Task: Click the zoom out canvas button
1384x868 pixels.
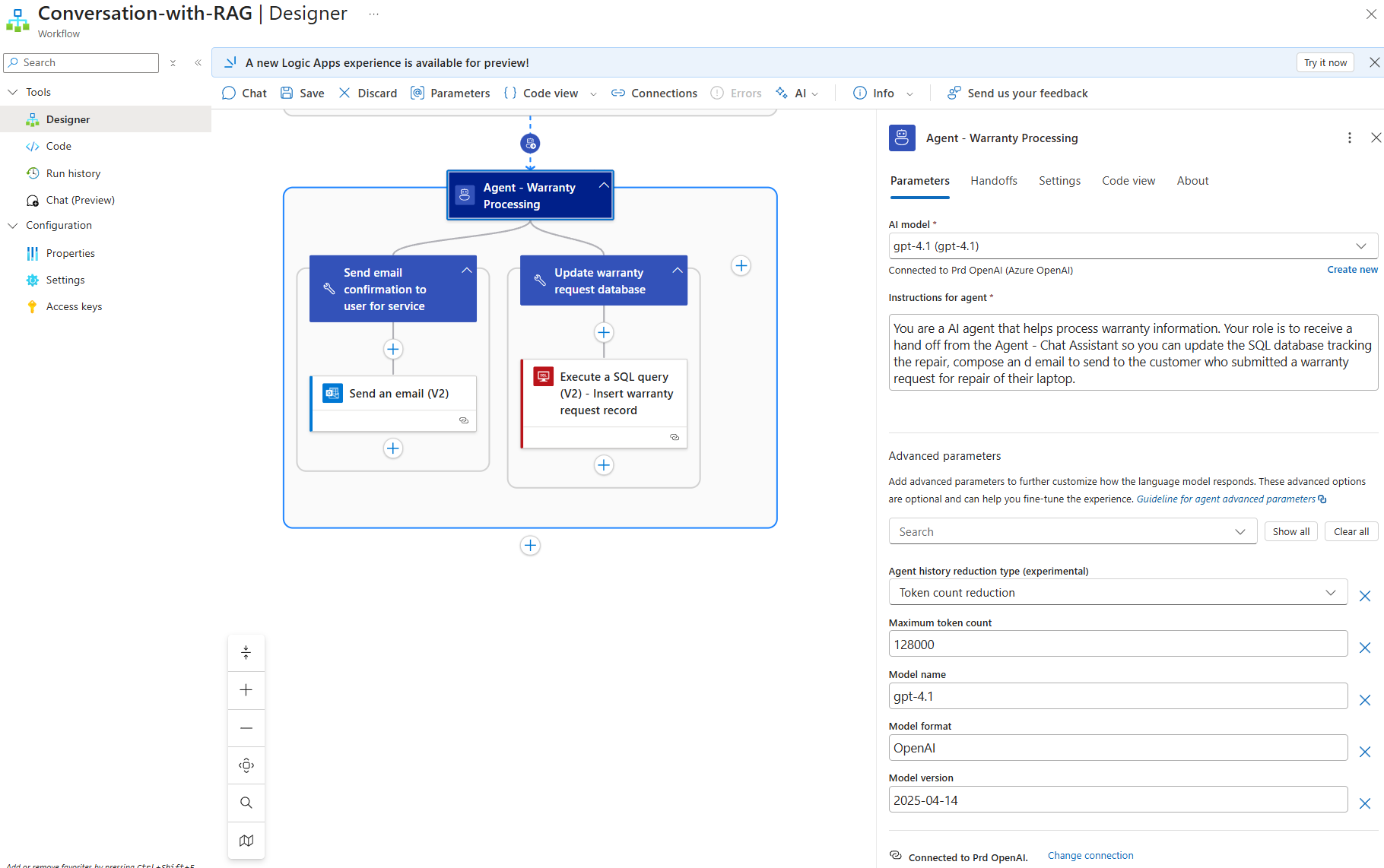Action: 246,728
